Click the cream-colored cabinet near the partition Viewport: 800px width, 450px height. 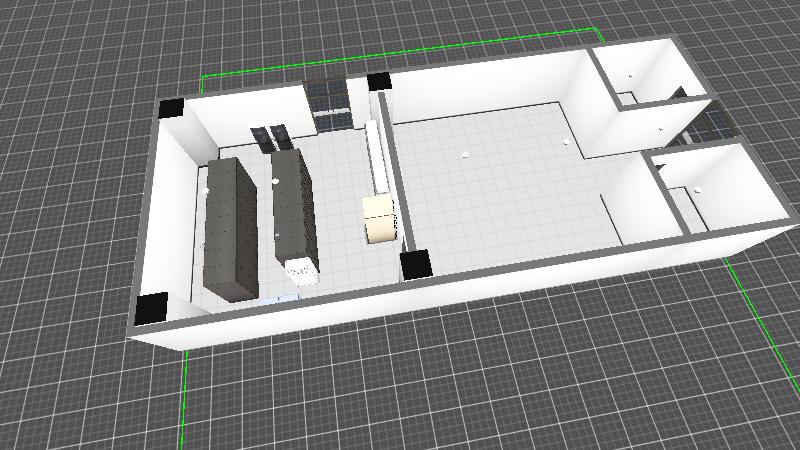point(380,219)
